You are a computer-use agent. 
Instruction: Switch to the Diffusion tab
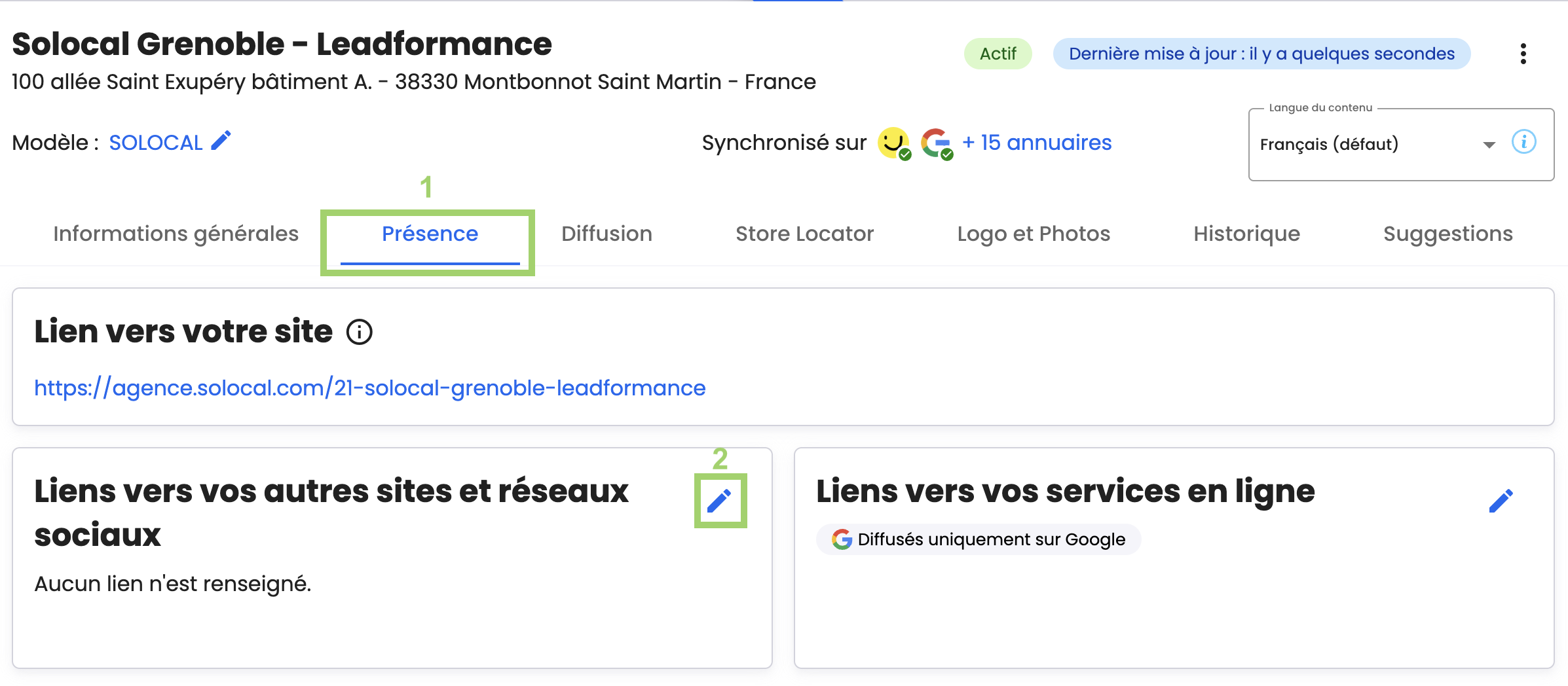pos(607,234)
